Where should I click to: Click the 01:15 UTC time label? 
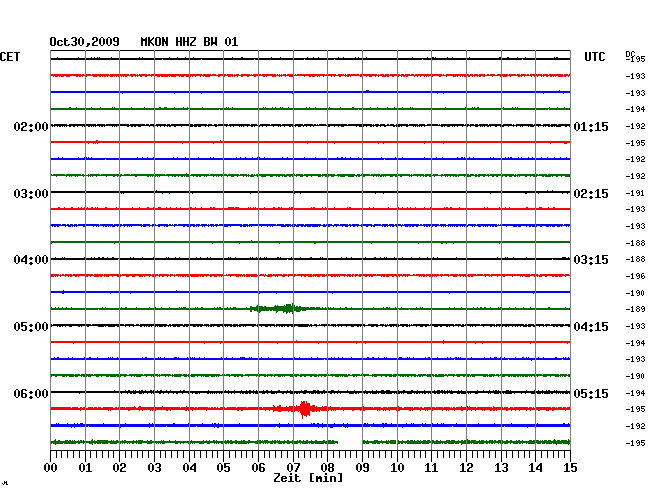[x=591, y=126]
